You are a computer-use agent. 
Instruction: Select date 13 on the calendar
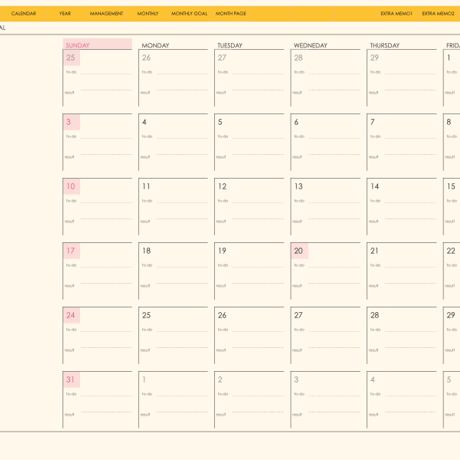[298, 186]
